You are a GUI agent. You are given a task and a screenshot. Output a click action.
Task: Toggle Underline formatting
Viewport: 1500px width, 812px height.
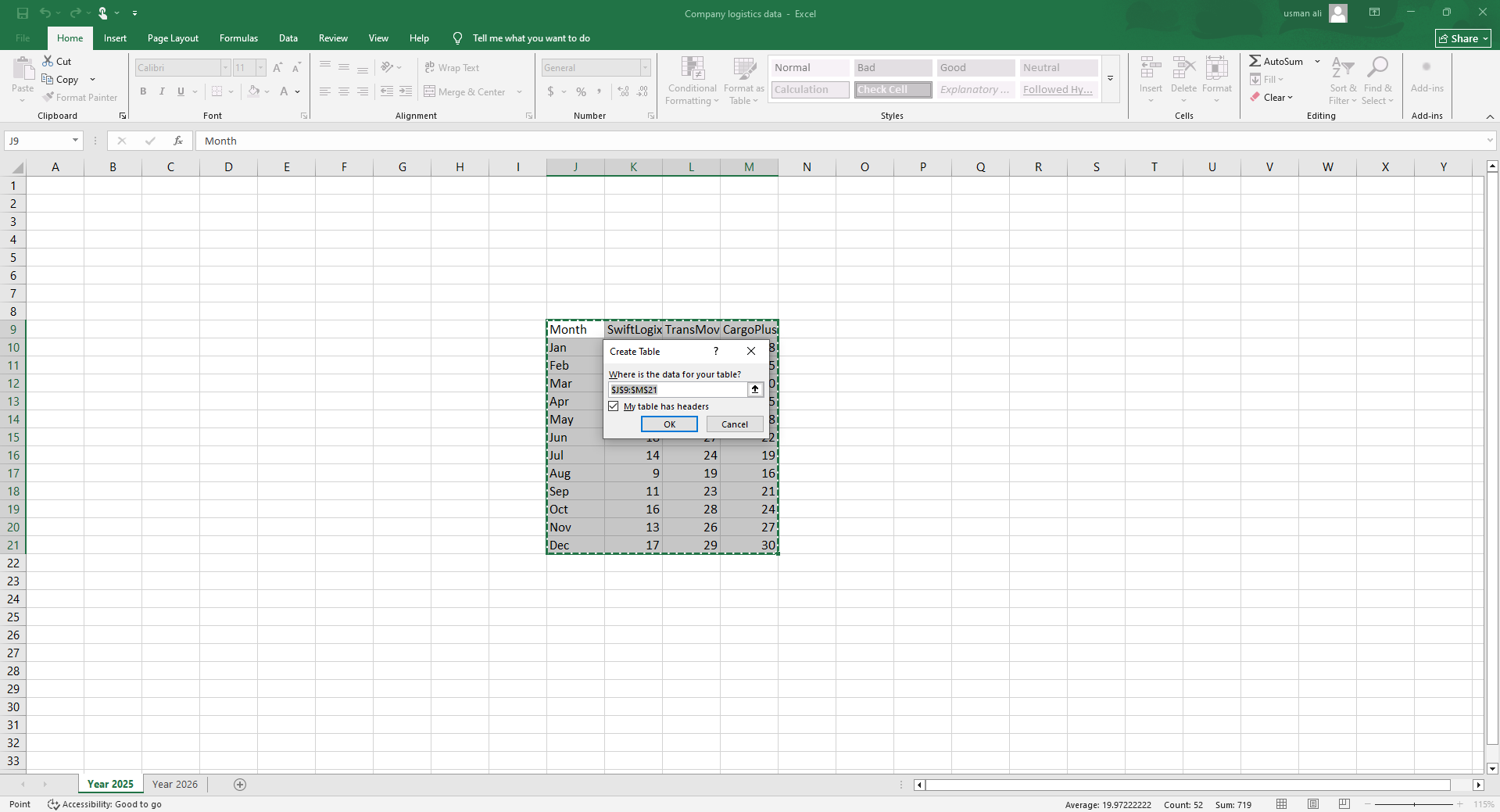pos(181,91)
